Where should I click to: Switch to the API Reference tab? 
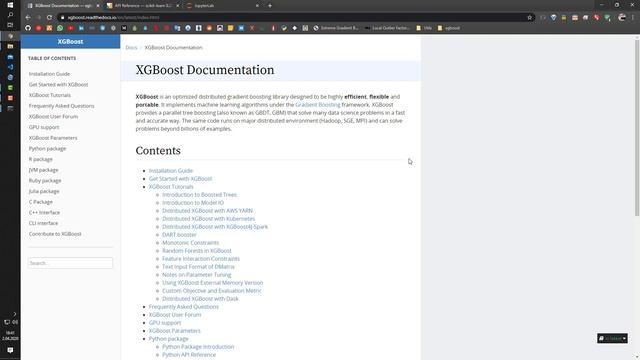point(142,6)
